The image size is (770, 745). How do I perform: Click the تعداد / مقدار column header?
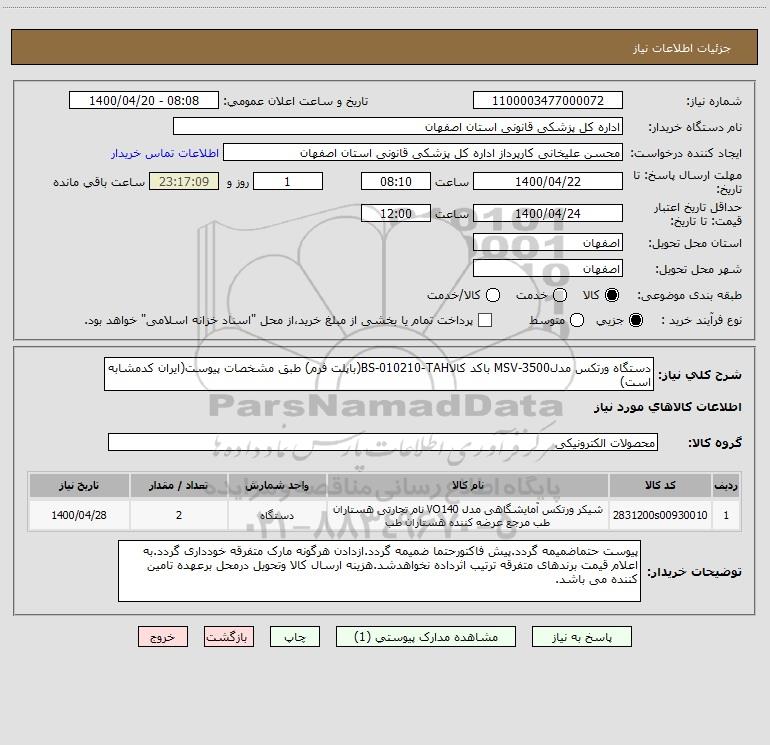click(179, 485)
